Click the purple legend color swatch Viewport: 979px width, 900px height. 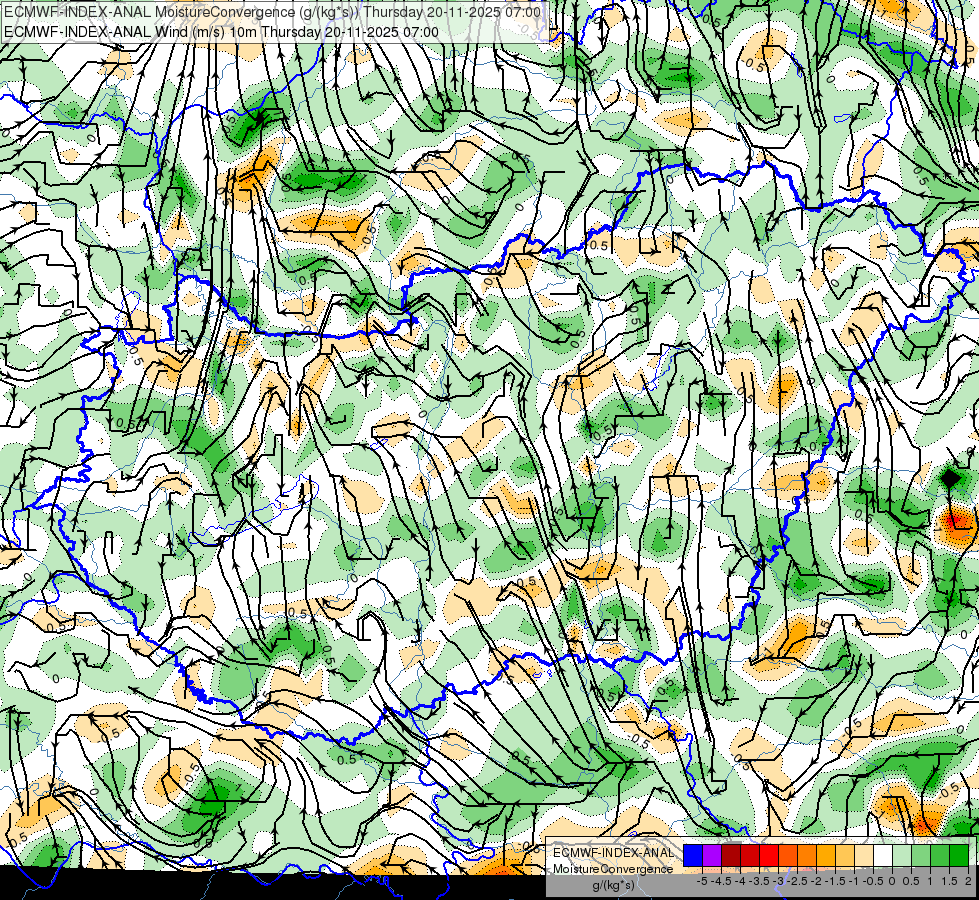(712, 856)
